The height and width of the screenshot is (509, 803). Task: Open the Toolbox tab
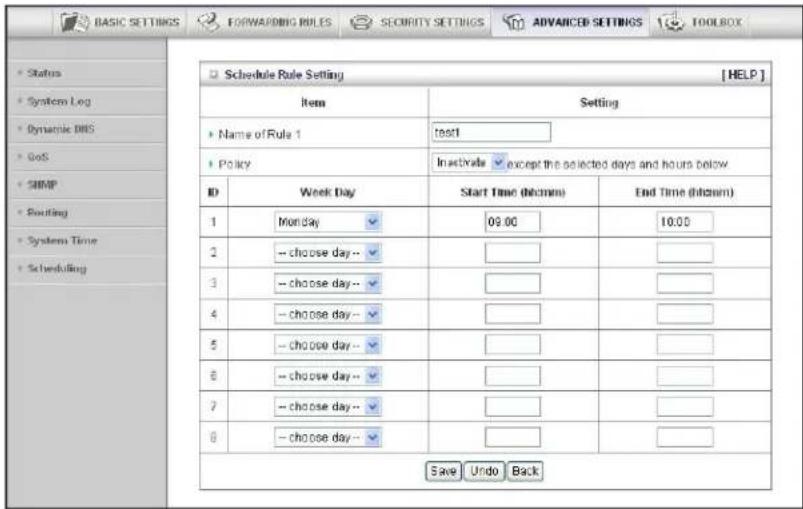pyautogui.click(x=700, y=22)
